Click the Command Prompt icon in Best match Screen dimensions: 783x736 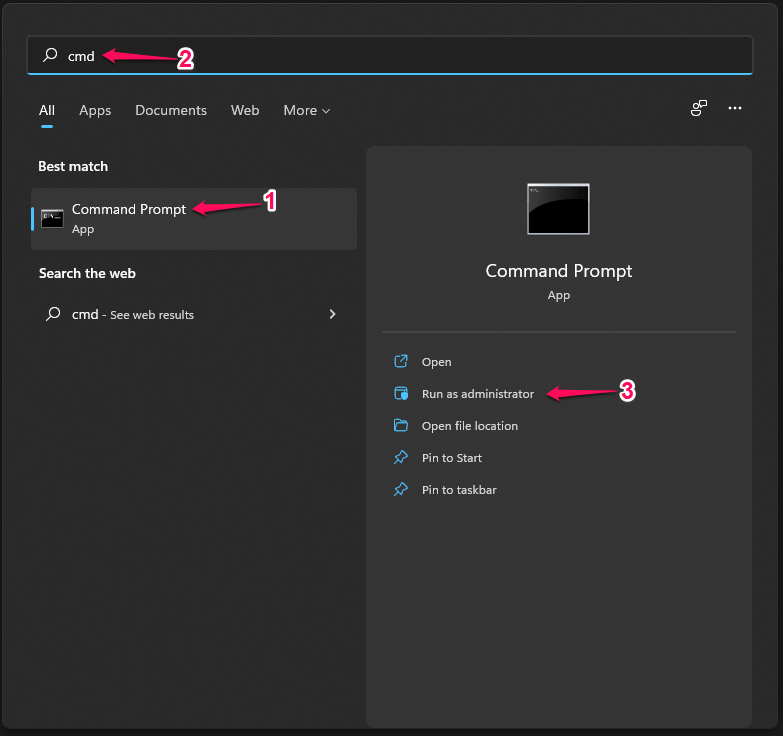[x=52, y=218]
